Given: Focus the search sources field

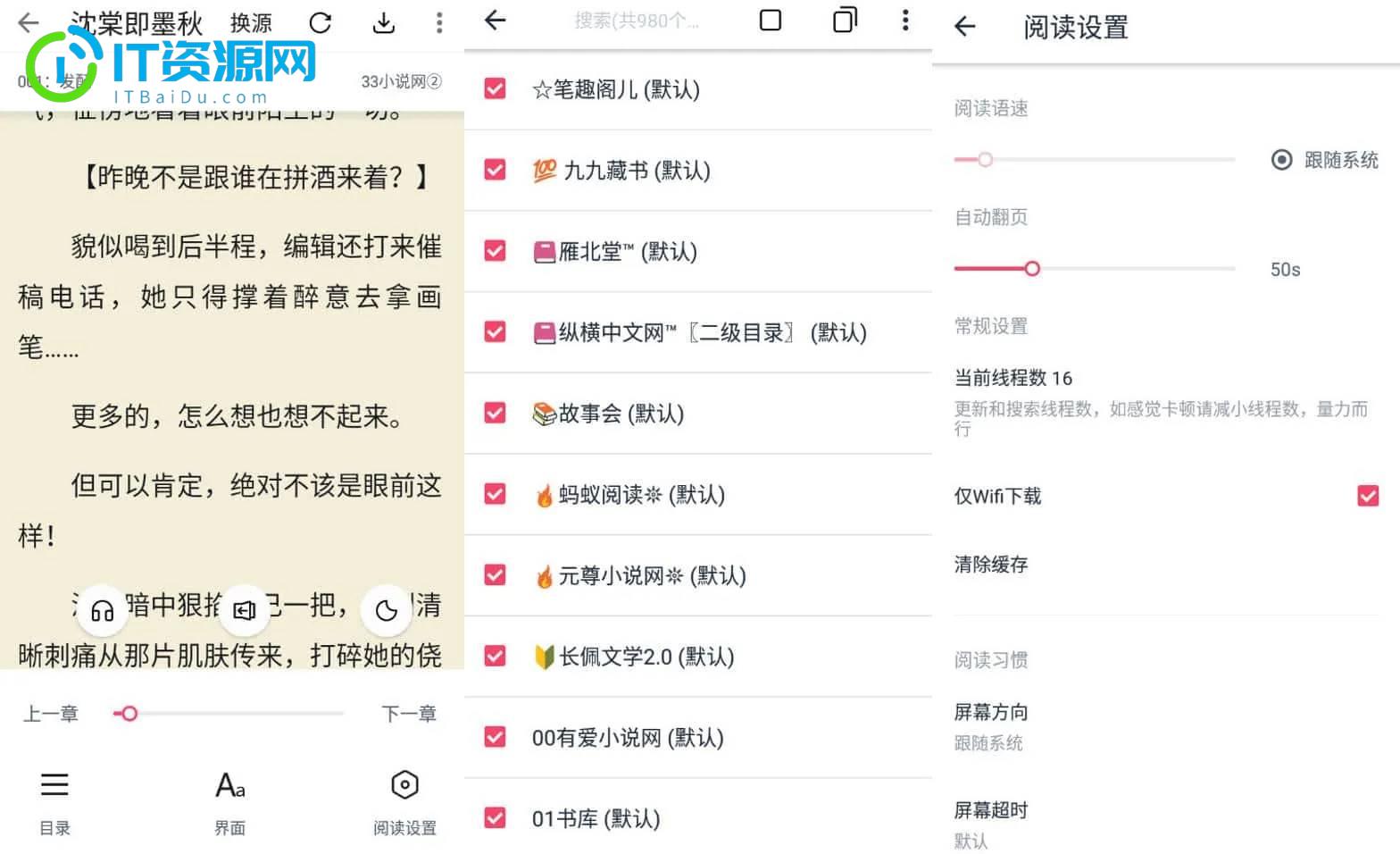Looking at the screenshot, I should click(637, 21).
